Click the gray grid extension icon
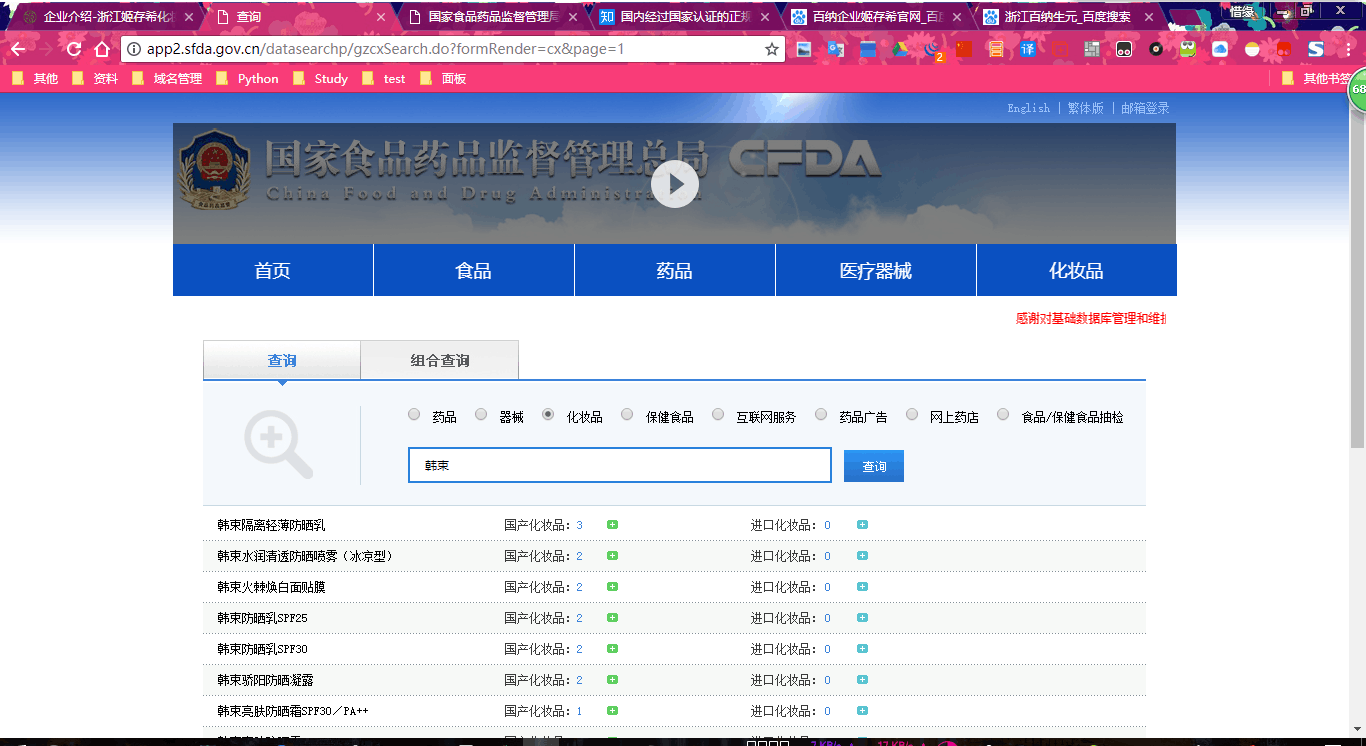 coord(1092,49)
